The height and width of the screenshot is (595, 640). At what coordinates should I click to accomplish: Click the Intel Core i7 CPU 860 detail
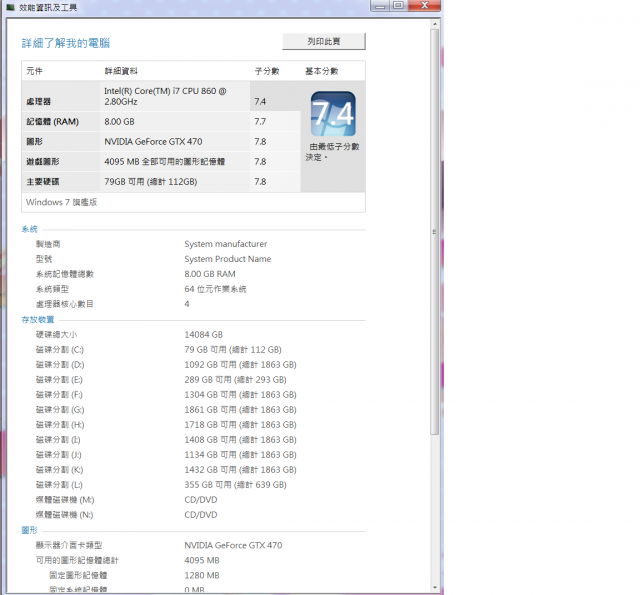tap(165, 96)
